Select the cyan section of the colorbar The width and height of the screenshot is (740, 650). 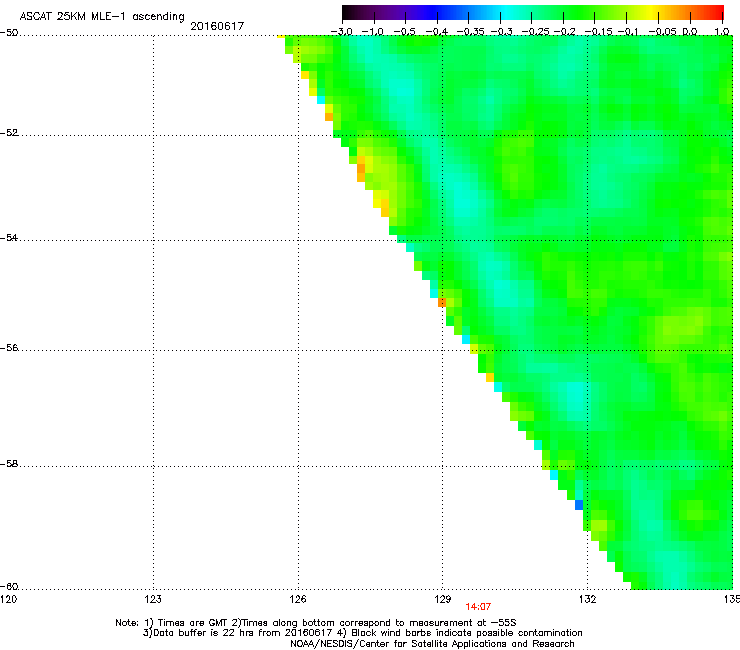(x=505, y=12)
